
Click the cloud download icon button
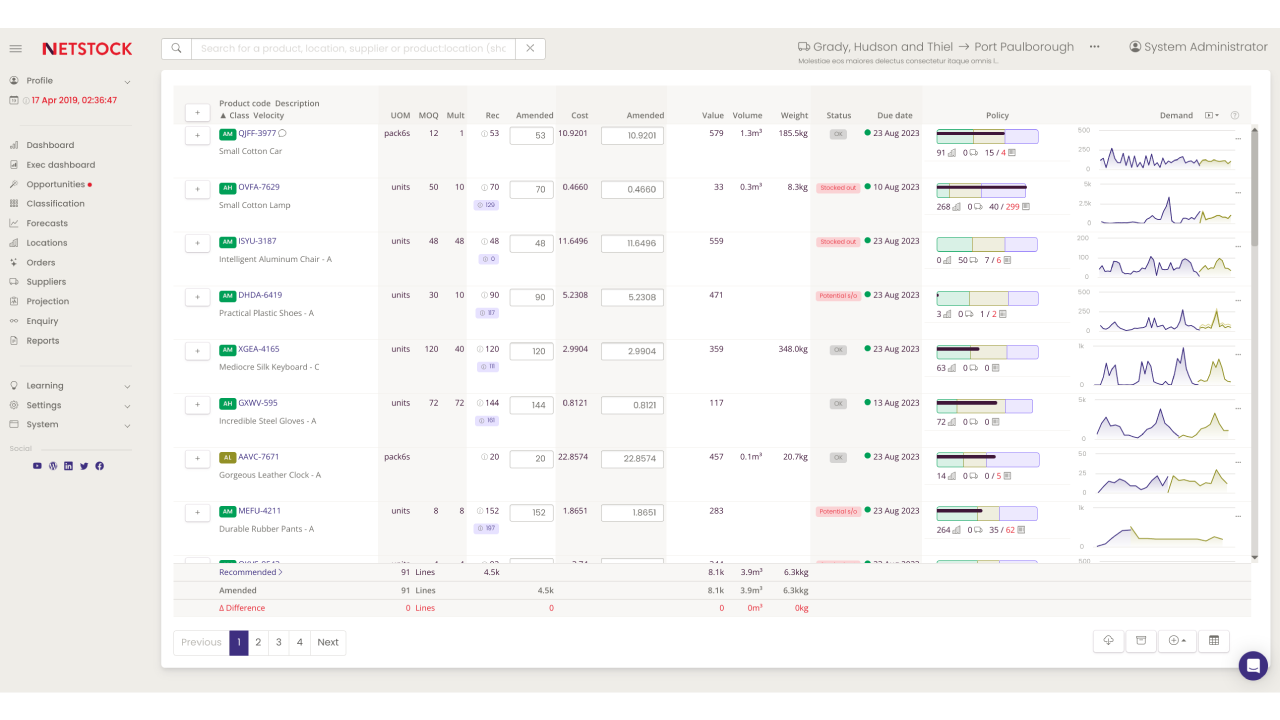pos(1109,641)
